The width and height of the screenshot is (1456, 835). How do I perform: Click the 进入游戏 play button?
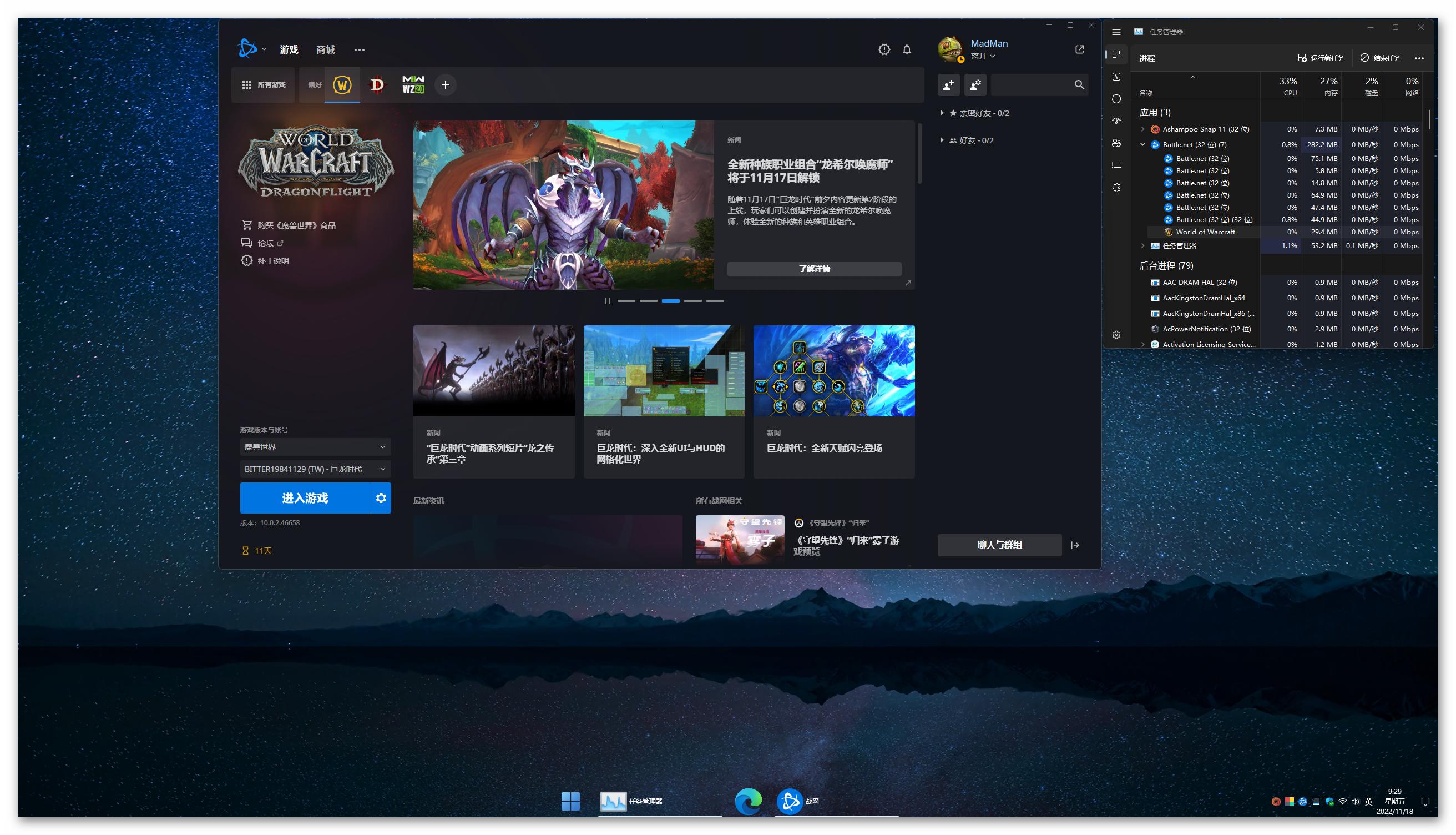tap(305, 498)
